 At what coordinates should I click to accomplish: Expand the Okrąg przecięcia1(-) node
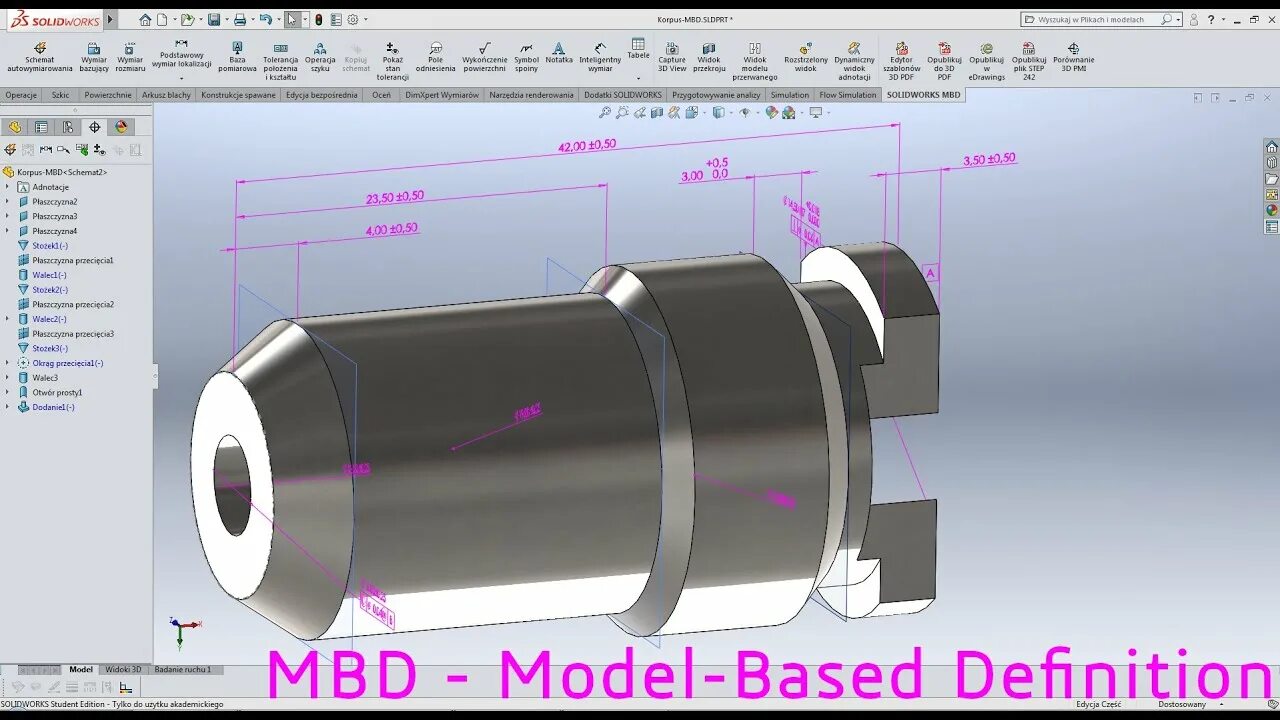(7, 363)
